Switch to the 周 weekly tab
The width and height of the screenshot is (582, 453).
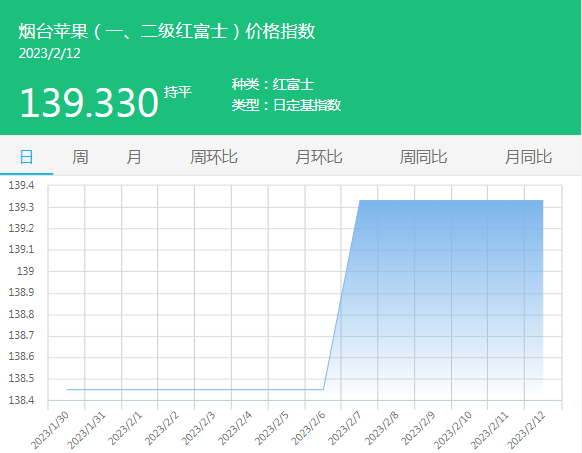coord(80,157)
